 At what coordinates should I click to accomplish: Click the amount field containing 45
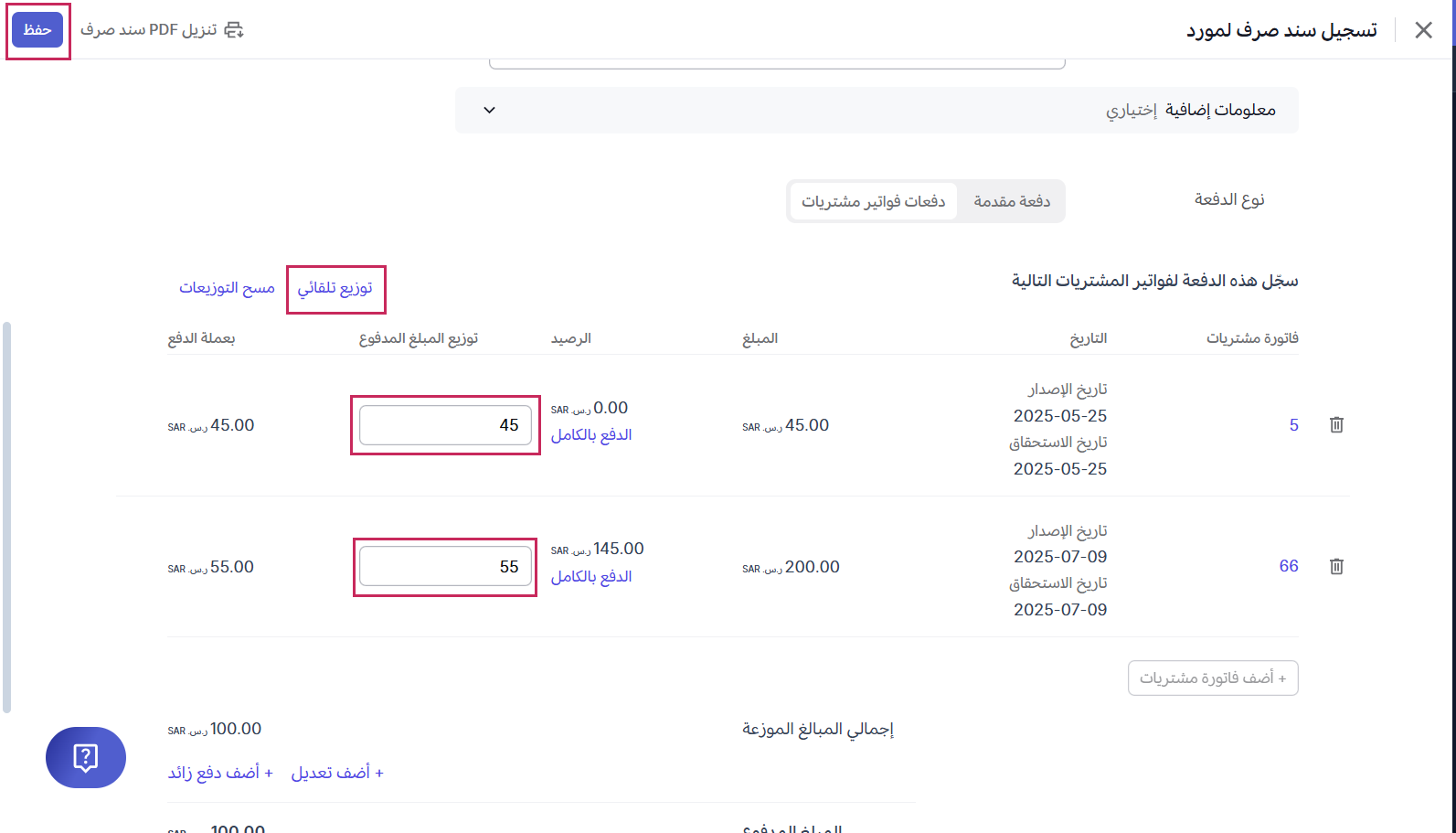[445, 425]
